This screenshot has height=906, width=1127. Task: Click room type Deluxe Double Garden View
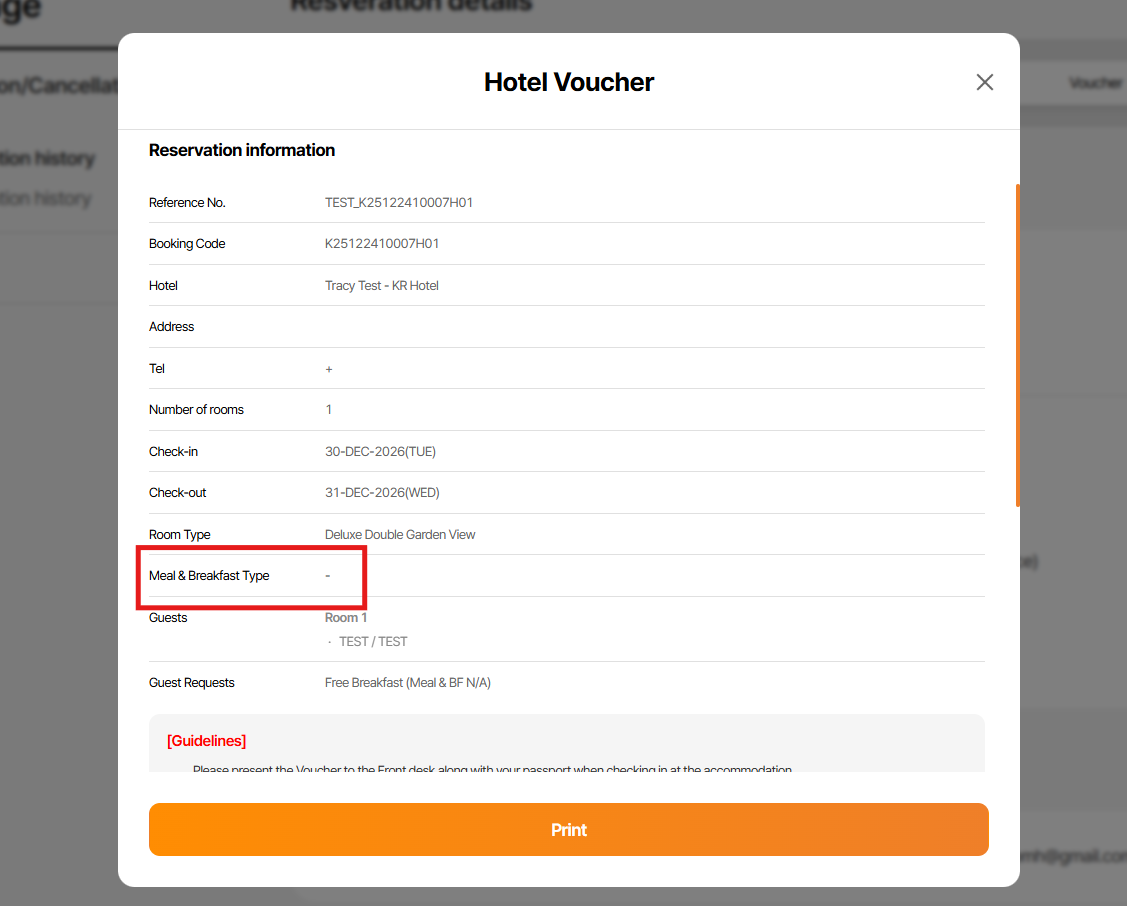coord(400,535)
